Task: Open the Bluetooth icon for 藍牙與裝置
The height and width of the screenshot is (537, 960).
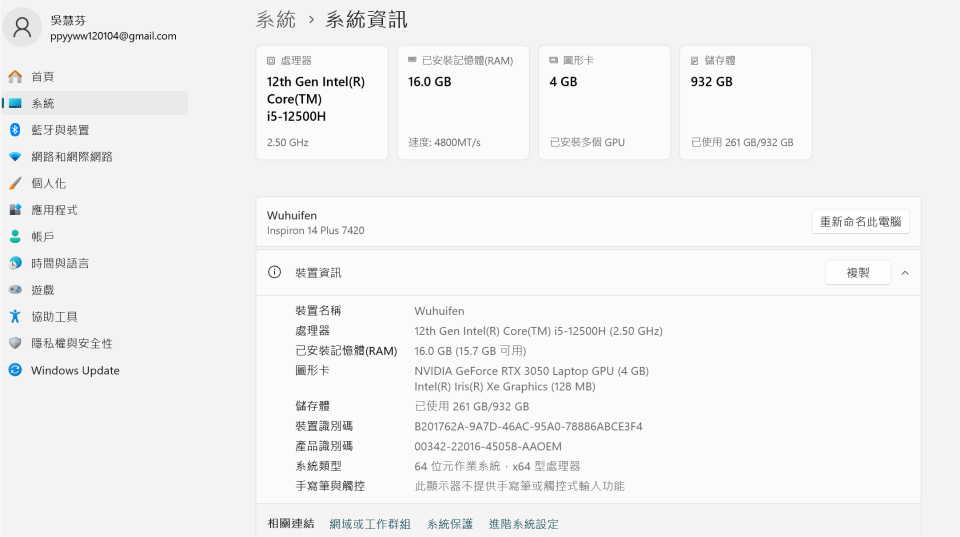Action: 15,130
